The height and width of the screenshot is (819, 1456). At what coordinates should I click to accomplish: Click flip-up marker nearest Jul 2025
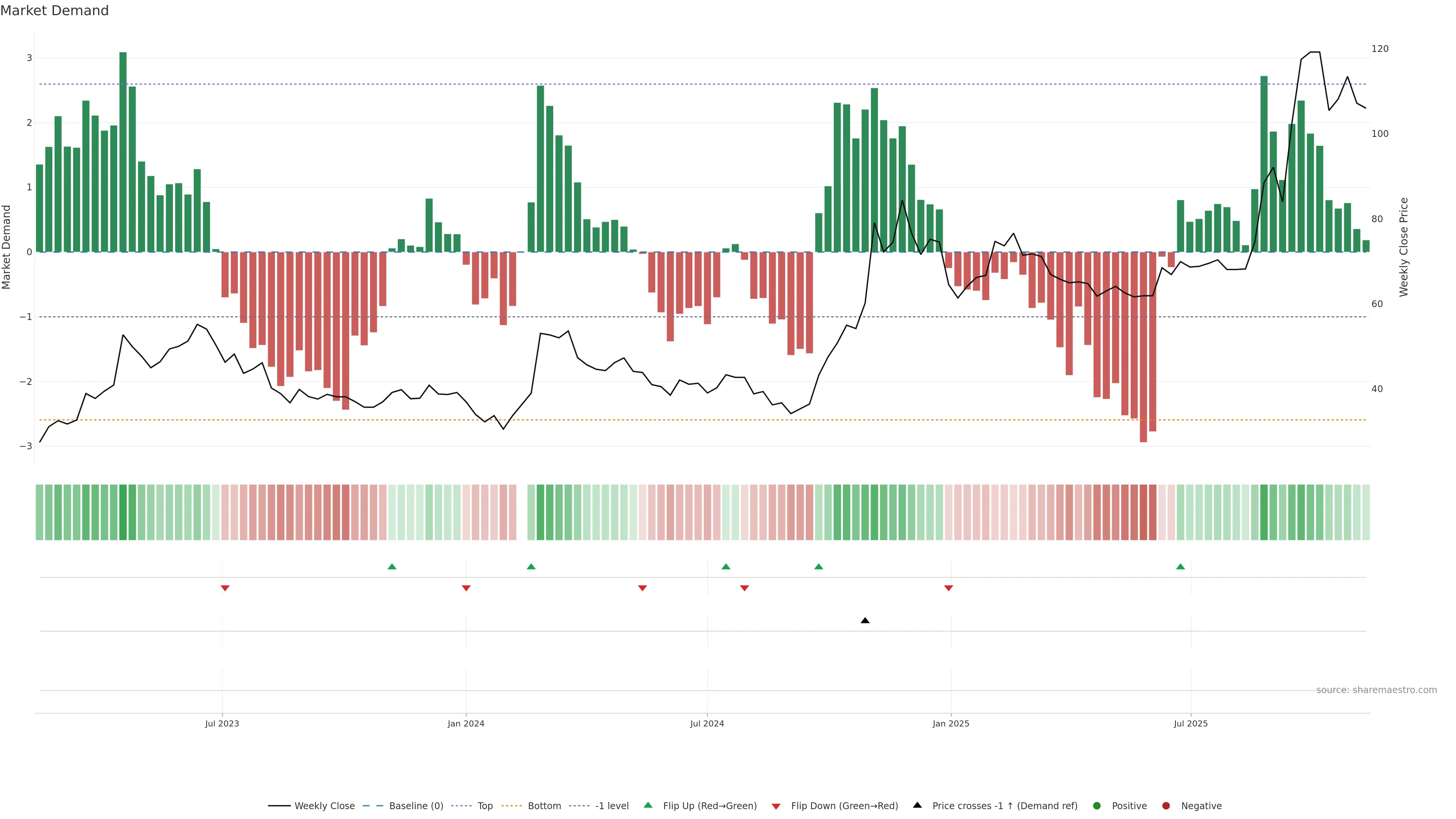coord(1180,566)
